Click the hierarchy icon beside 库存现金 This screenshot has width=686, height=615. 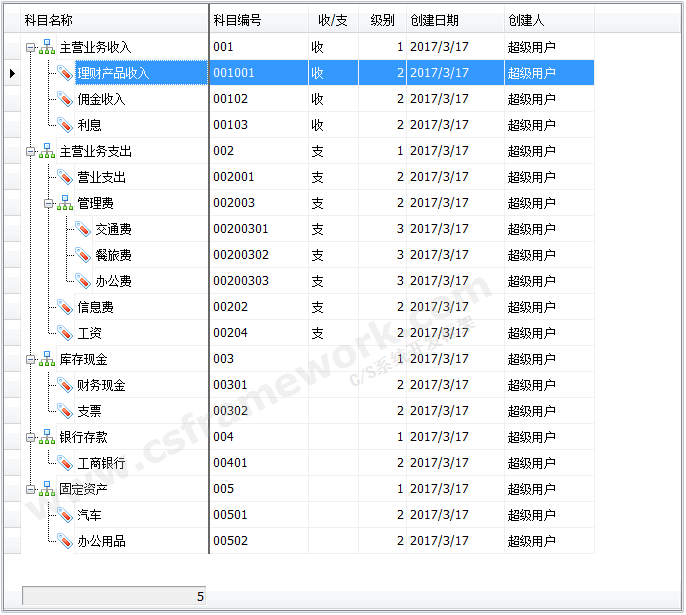pyautogui.click(x=47, y=359)
